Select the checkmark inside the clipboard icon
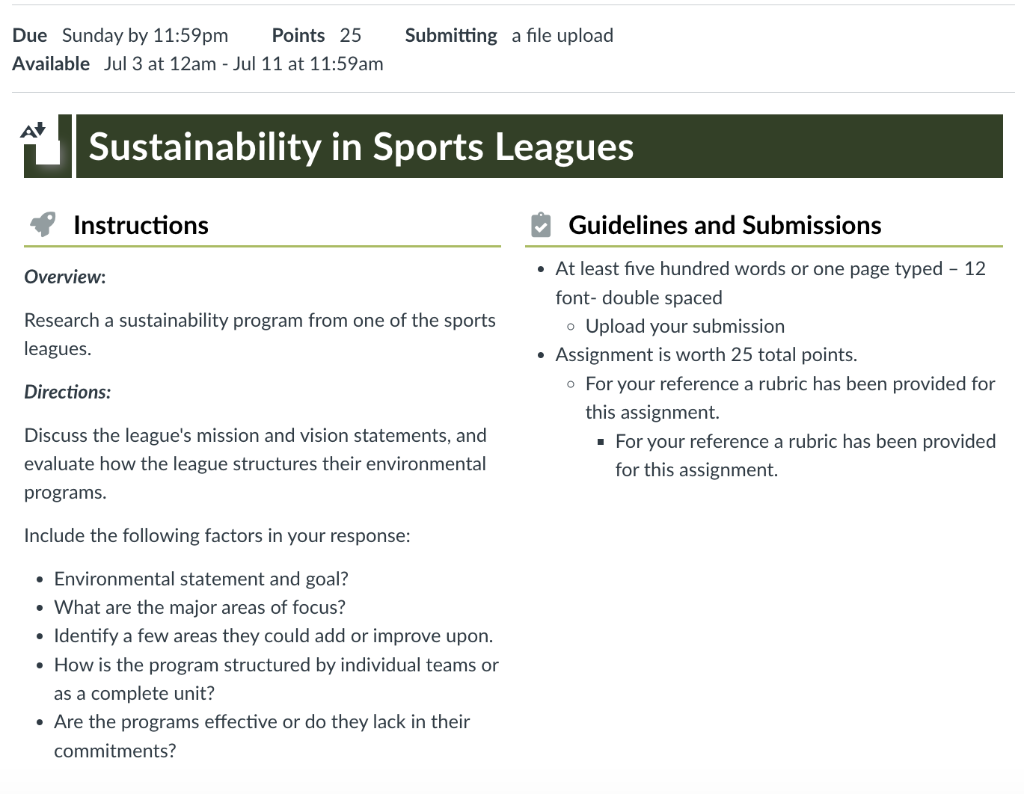The height and width of the screenshot is (794, 1024). click(x=540, y=226)
